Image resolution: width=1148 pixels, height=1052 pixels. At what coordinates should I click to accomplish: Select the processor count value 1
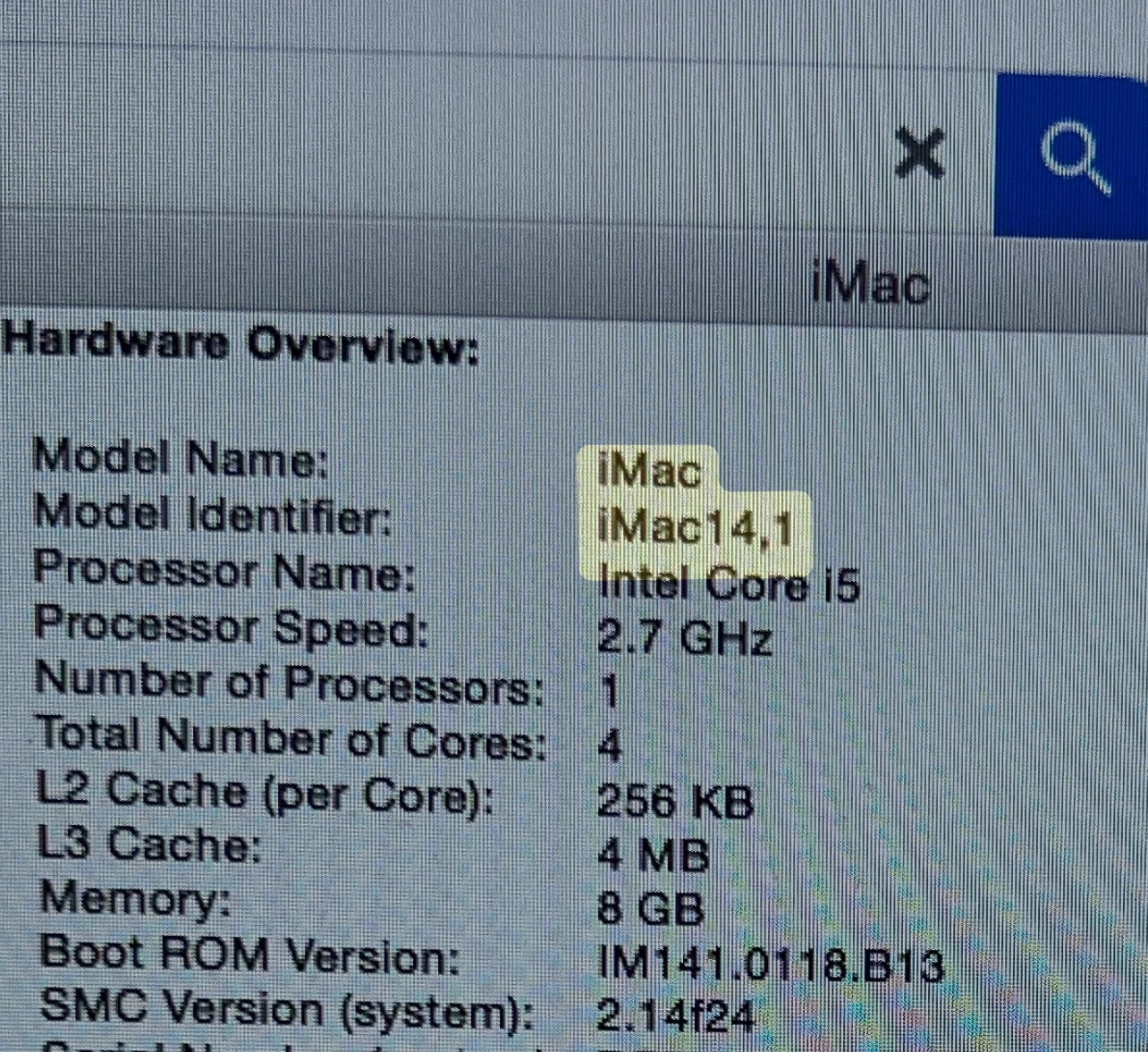tap(610, 691)
